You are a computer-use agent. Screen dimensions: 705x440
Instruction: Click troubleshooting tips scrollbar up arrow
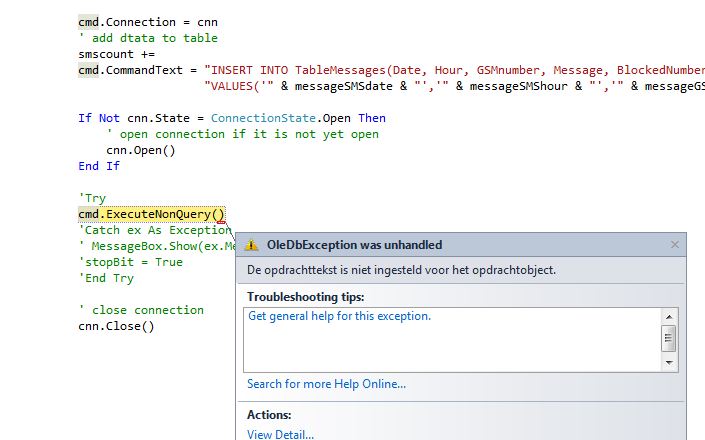(669, 316)
